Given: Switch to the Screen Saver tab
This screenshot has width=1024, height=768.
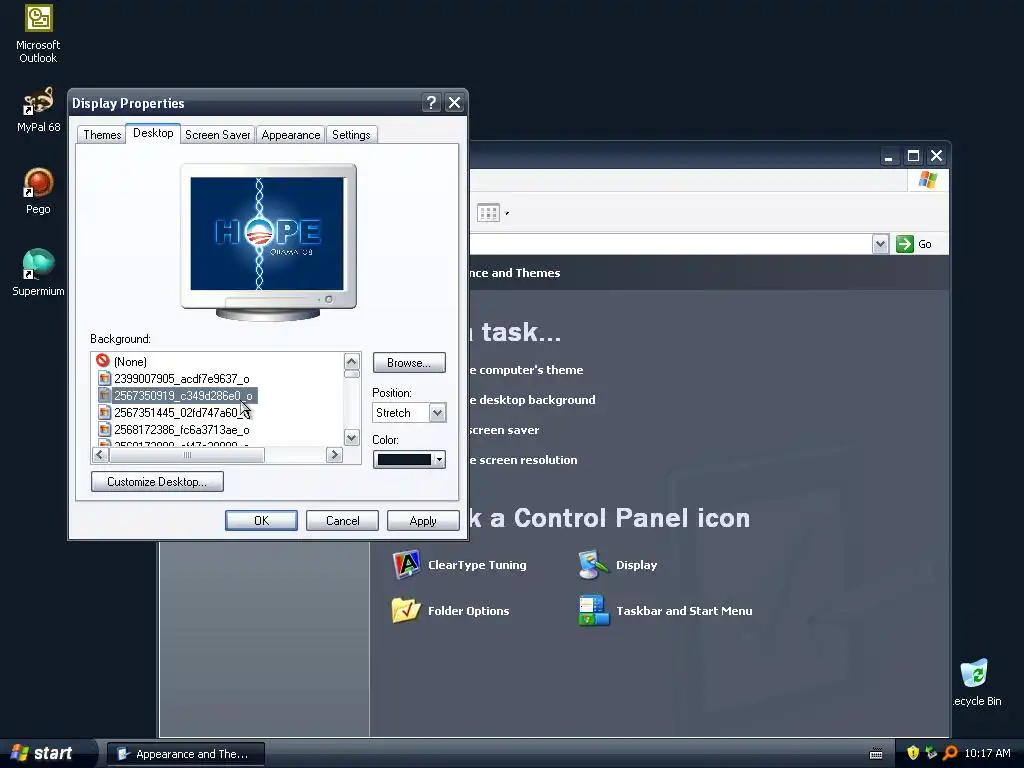Looking at the screenshot, I should coord(217,135).
